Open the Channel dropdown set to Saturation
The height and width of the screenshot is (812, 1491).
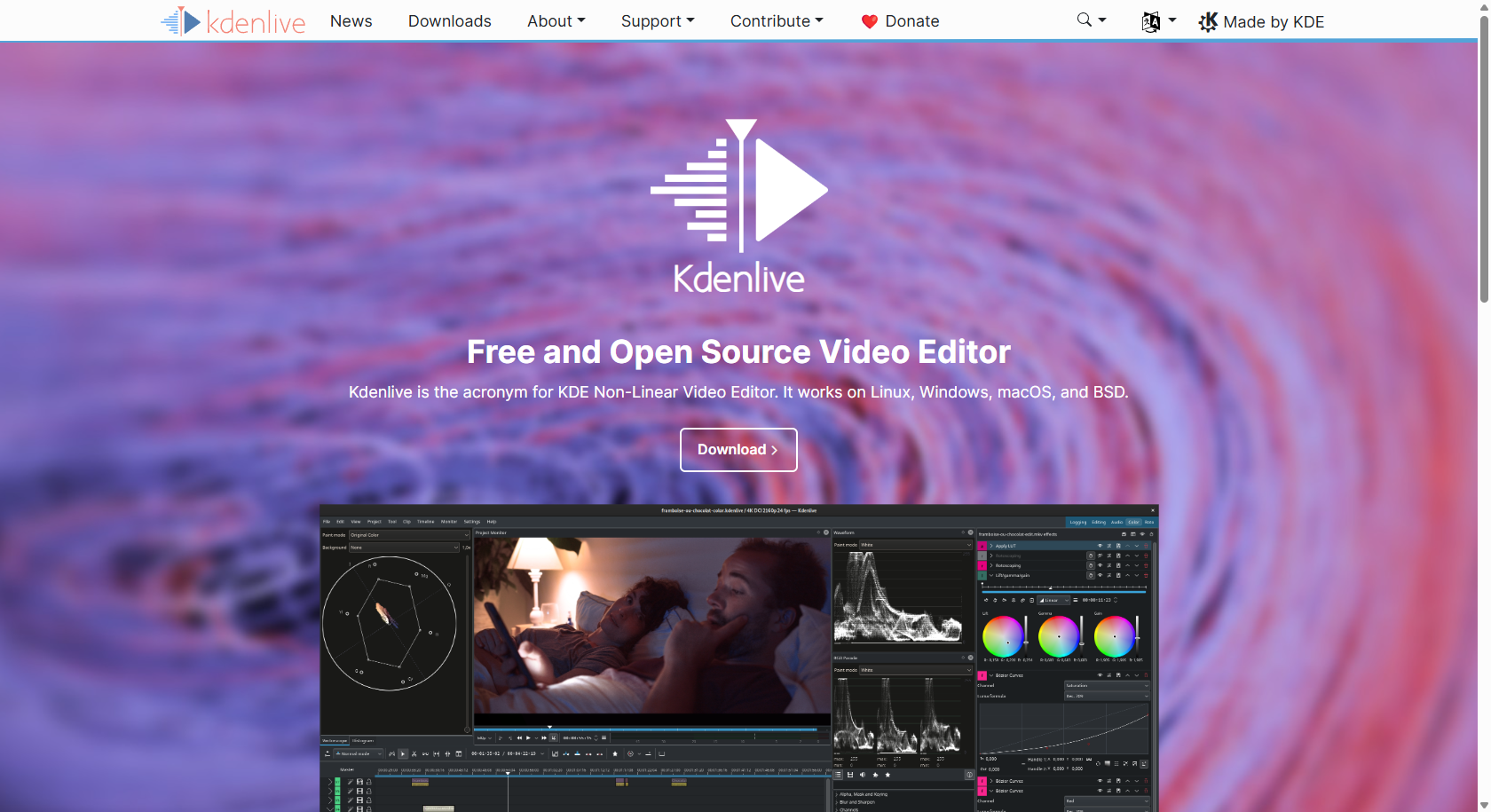tap(1106, 685)
